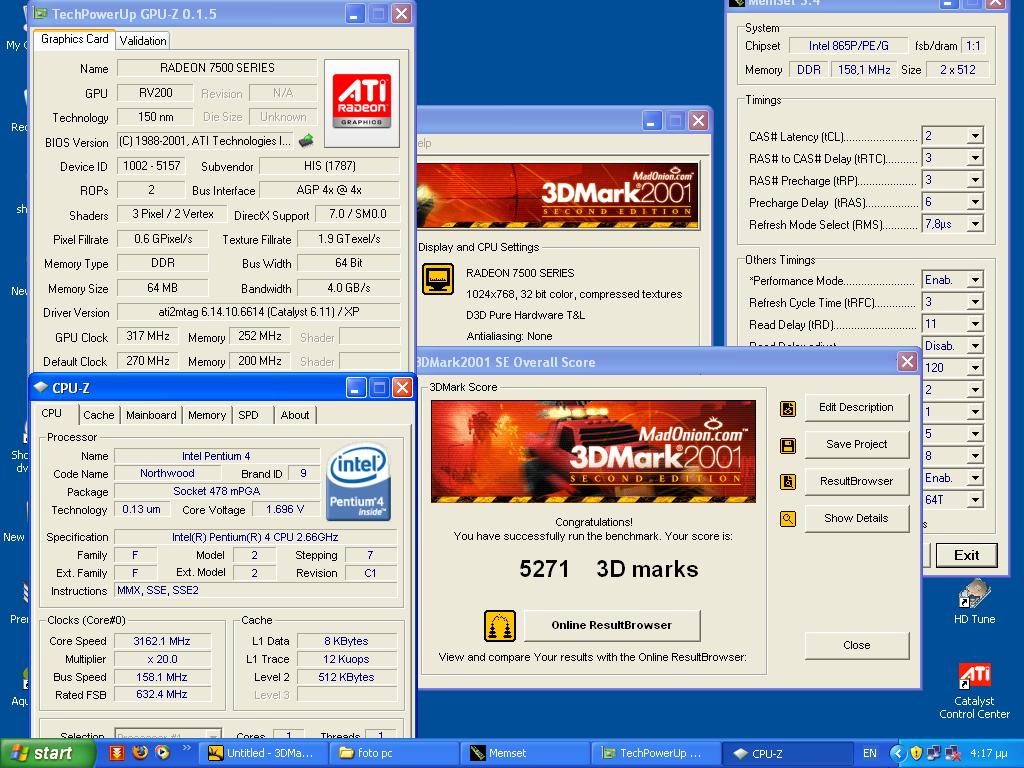Click the 3DMark2001 SE banner in score window
Viewport: 1024px width, 768px height.
tap(593, 451)
